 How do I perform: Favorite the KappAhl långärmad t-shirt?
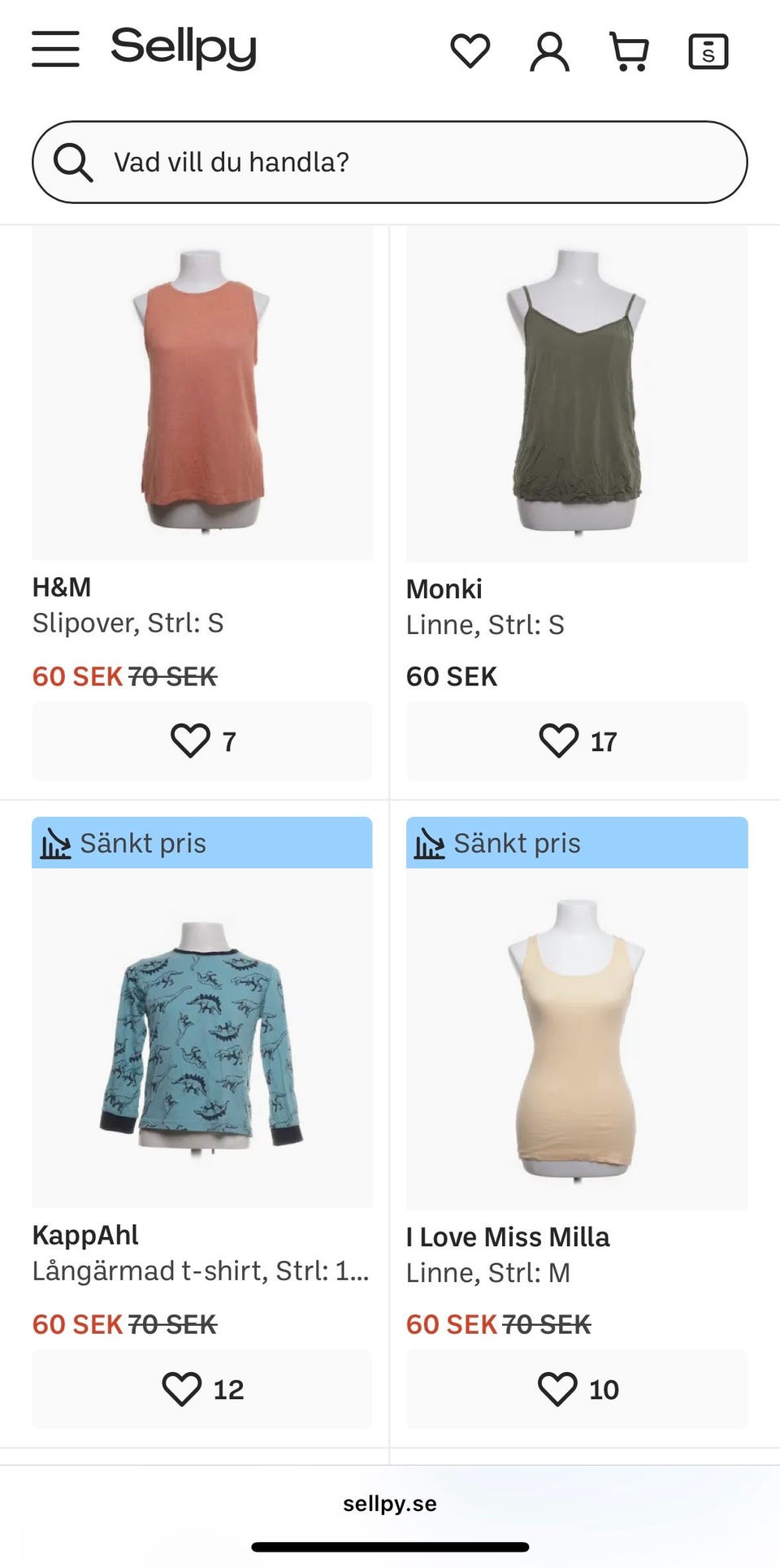coord(201,1388)
